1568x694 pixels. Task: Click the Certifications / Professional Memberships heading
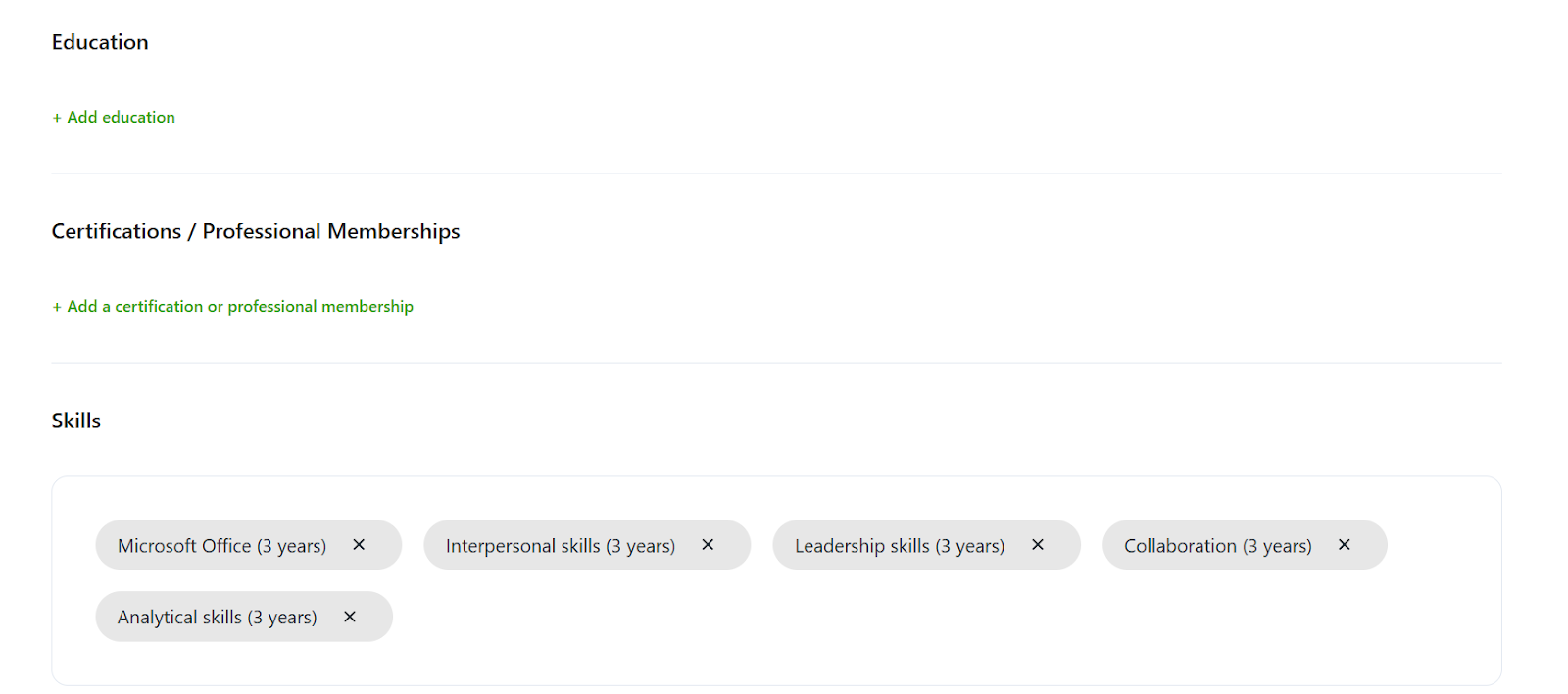point(256,231)
